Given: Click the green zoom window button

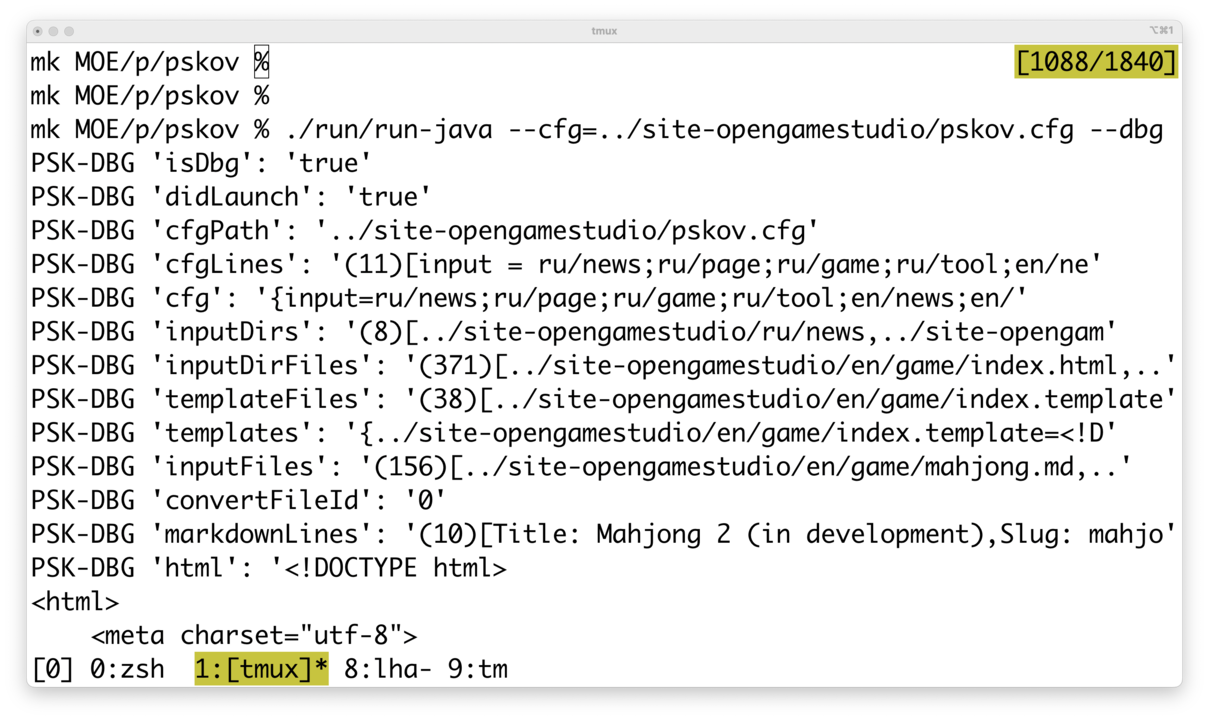Looking at the screenshot, I should [69, 31].
